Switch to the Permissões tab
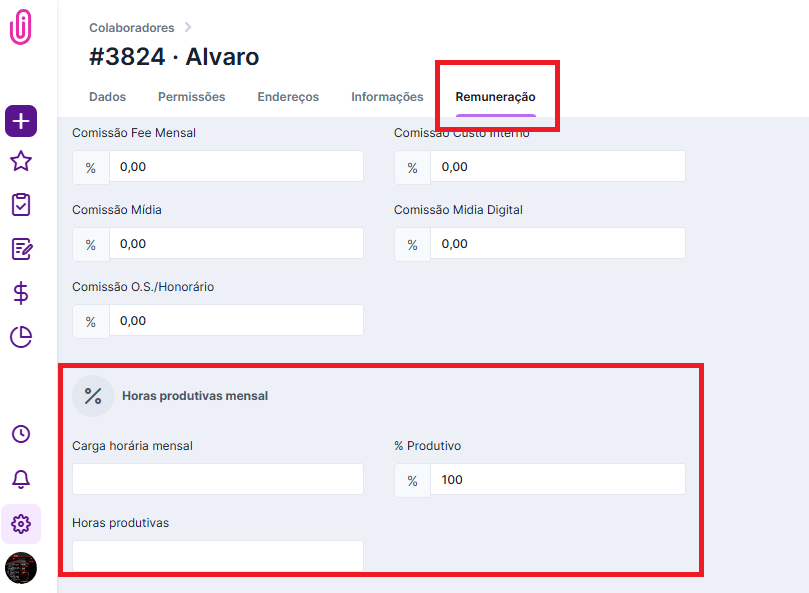 [191, 97]
